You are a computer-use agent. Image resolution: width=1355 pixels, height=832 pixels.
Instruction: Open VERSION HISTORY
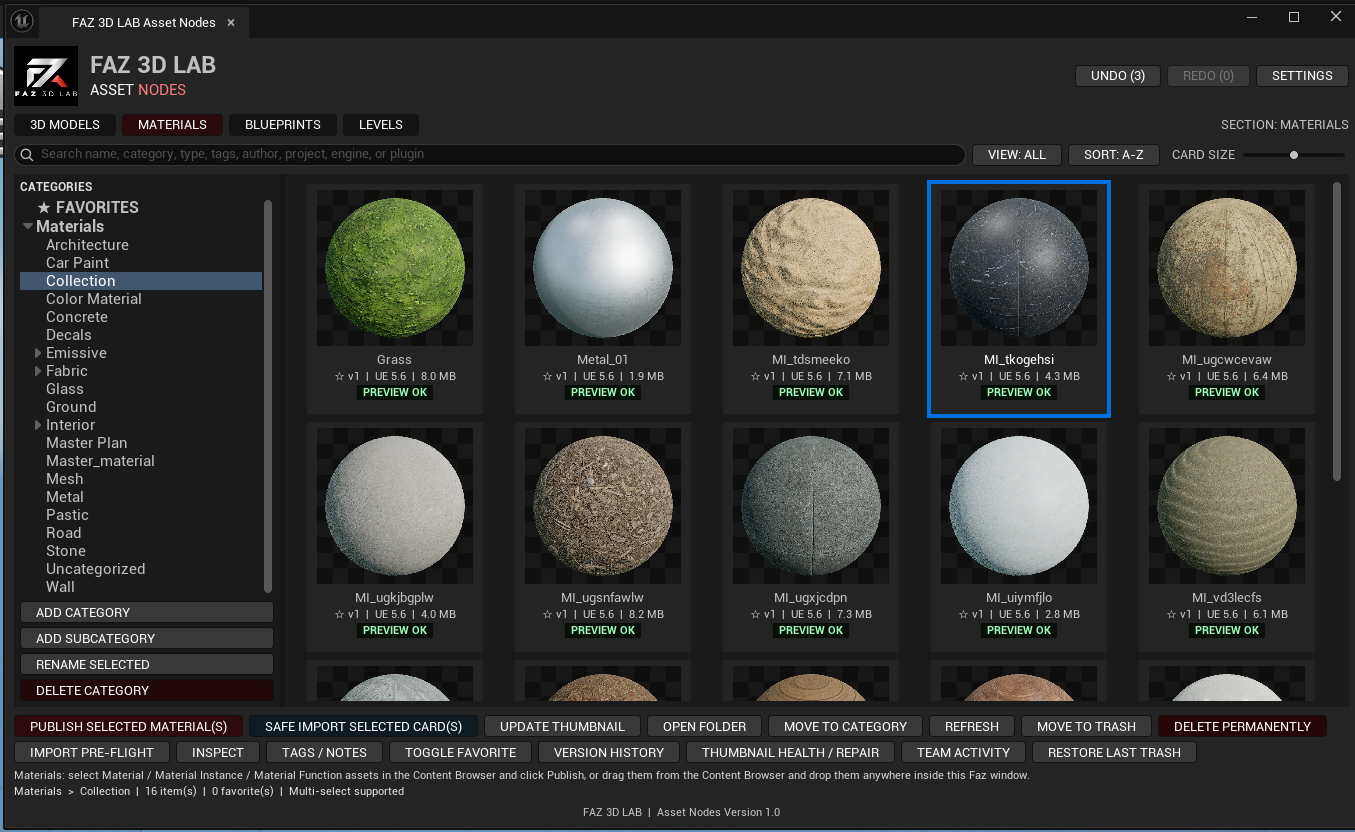click(x=609, y=753)
